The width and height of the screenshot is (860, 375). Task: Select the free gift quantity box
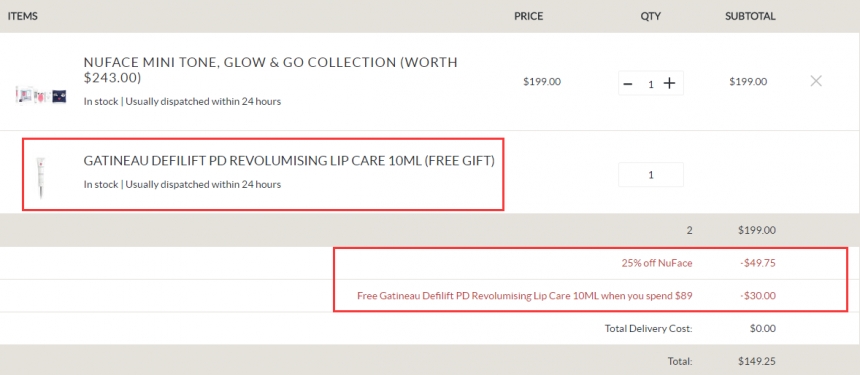(651, 175)
